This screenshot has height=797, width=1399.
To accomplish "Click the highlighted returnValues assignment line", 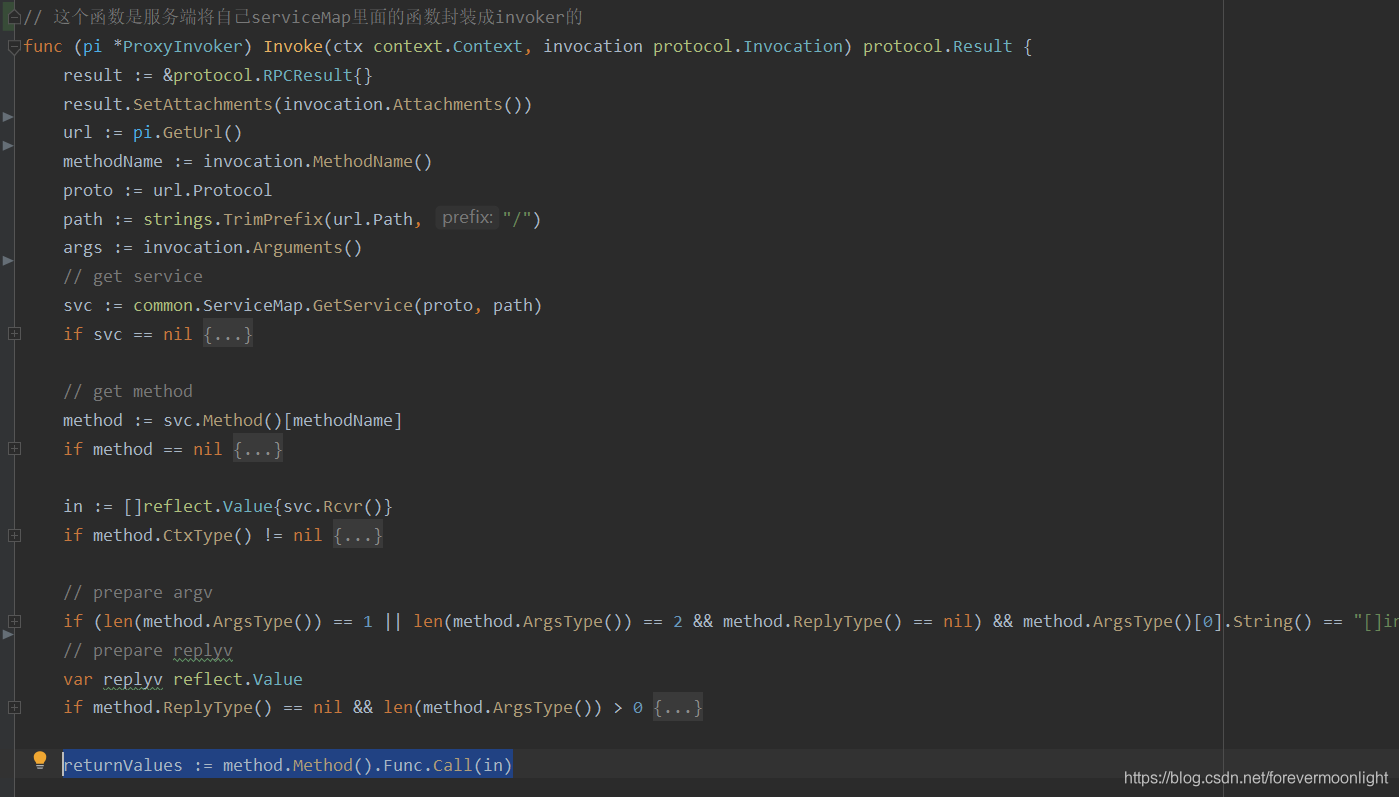I will pos(288,765).
